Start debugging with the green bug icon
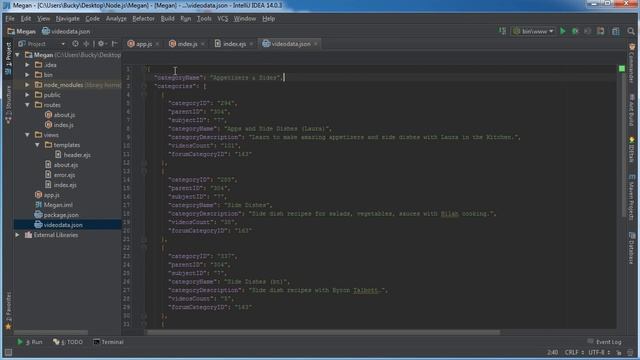640x360 pixels. [575, 31]
